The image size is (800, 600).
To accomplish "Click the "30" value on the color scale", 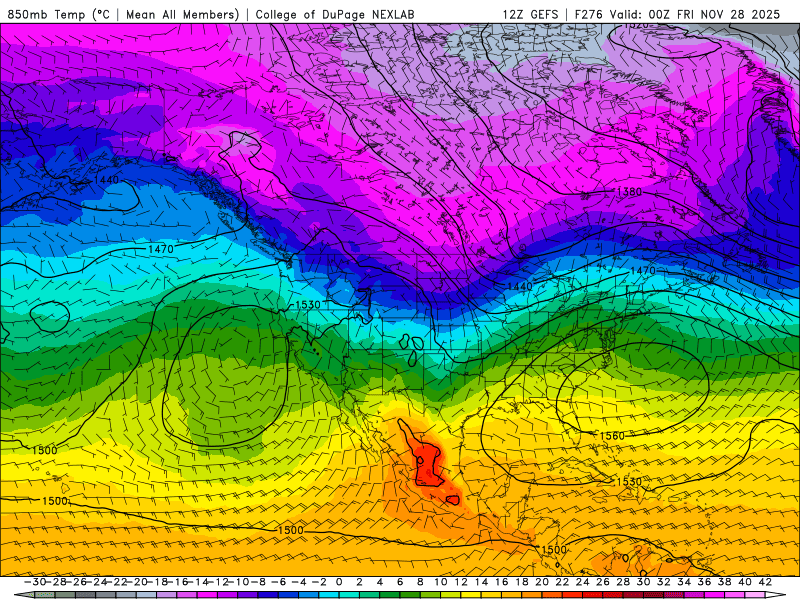I will pos(643,582).
